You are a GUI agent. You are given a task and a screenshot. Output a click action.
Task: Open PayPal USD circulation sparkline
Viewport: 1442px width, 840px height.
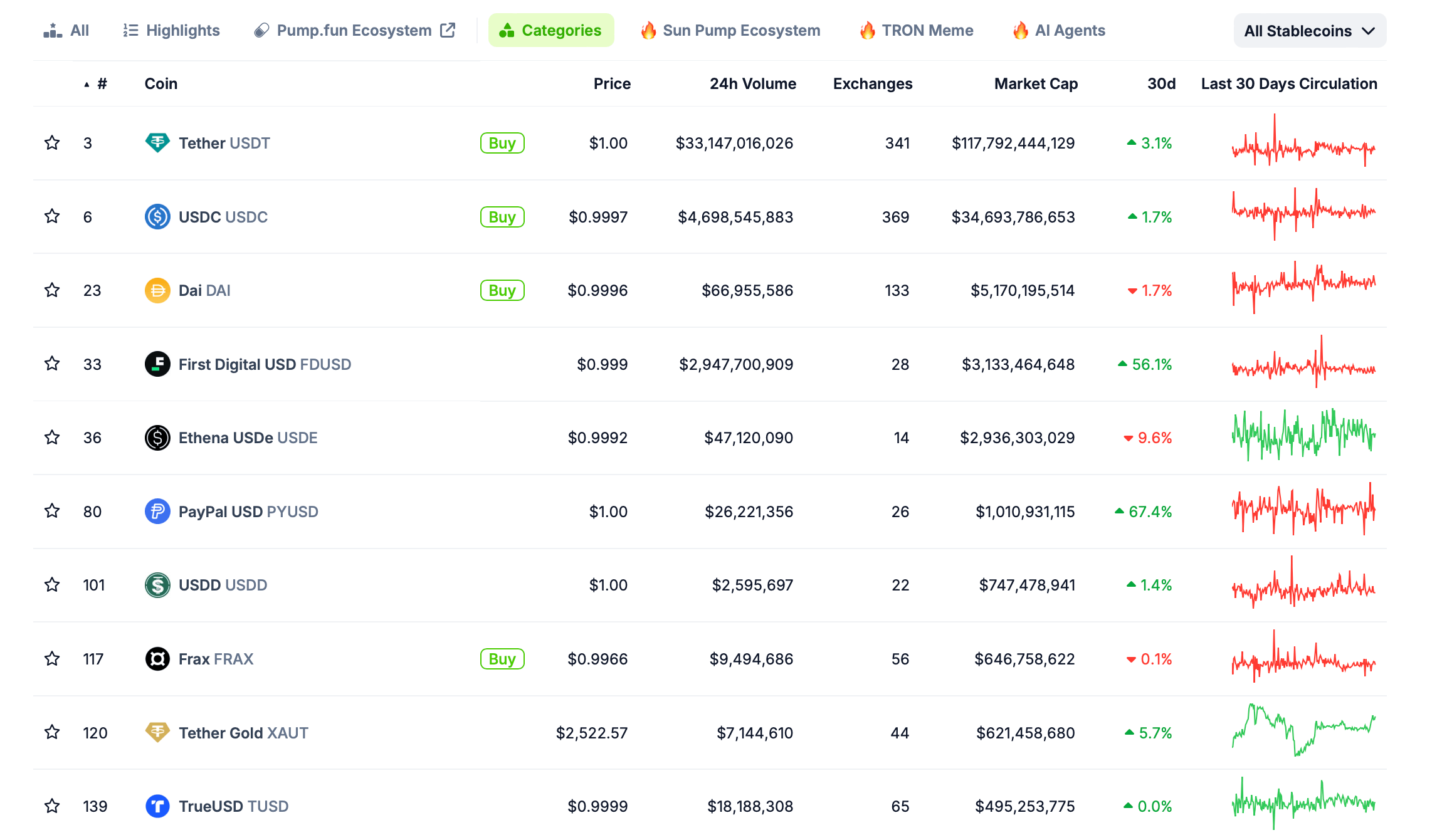click(1303, 509)
